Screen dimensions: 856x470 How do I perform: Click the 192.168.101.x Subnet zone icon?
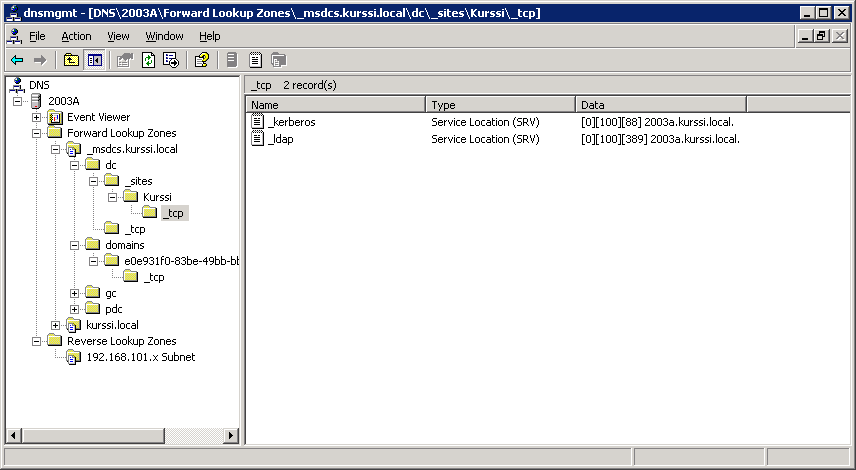click(74, 358)
